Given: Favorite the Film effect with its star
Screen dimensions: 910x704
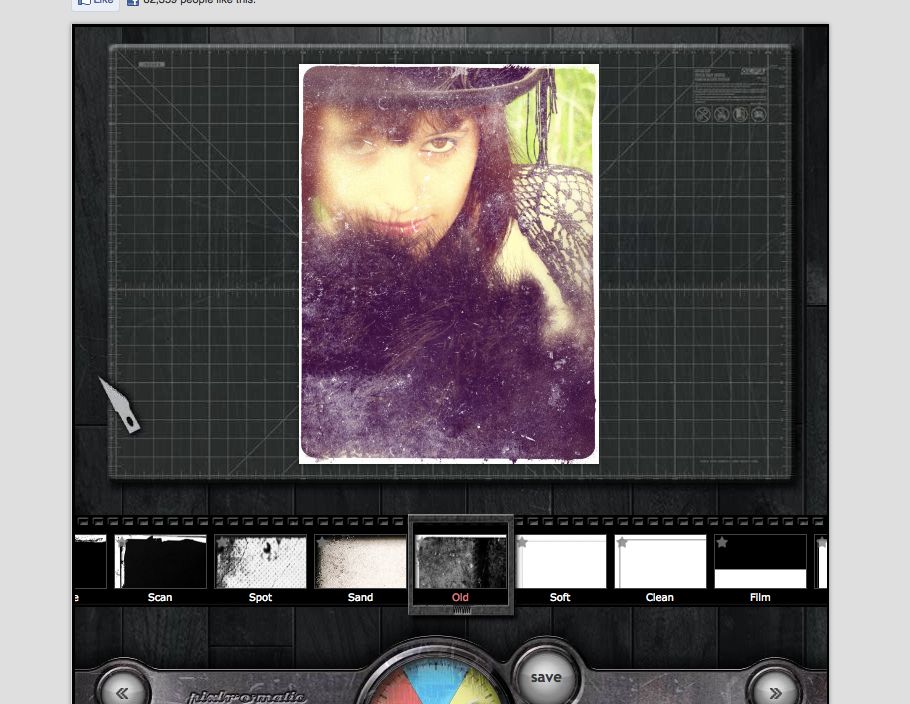Looking at the screenshot, I should click(x=721, y=541).
